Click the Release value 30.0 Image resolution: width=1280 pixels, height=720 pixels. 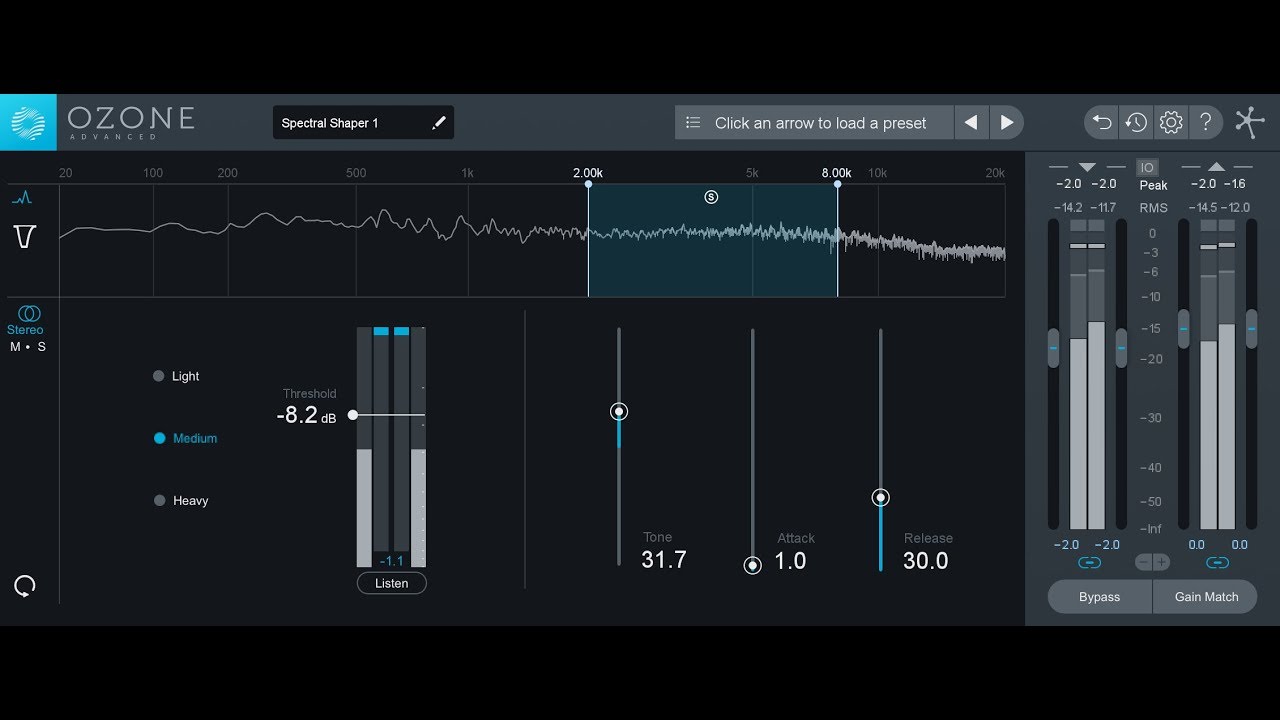926,561
